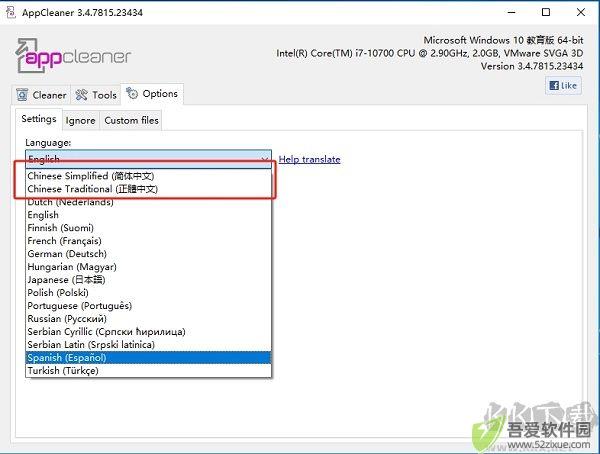Switch to the Options tab
The width and height of the screenshot is (600, 454).
pyautogui.click(x=152, y=94)
